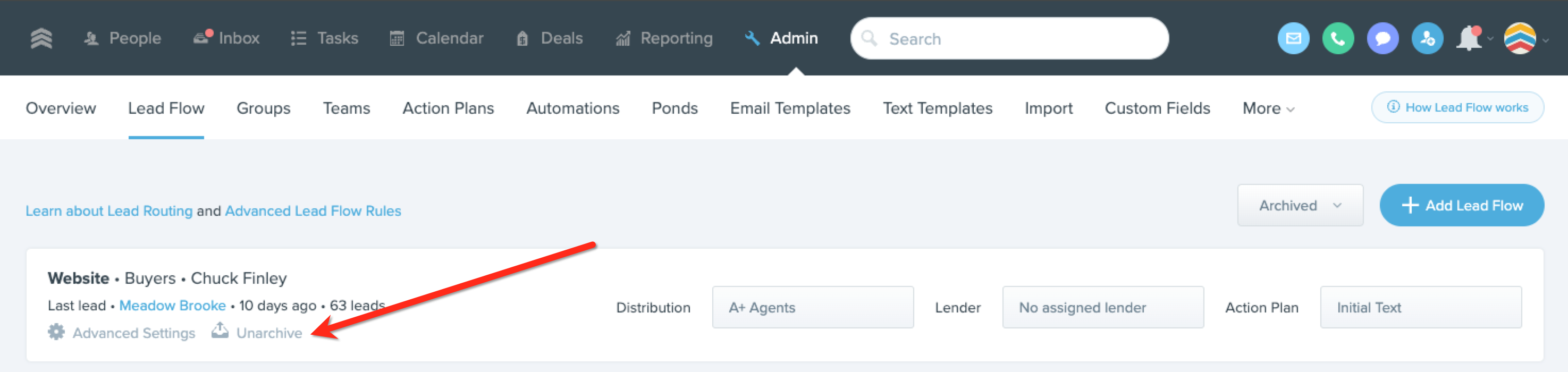Click the Add Lead Flow button
Viewport: 1568px width, 372px height.
[x=1462, y=205]
